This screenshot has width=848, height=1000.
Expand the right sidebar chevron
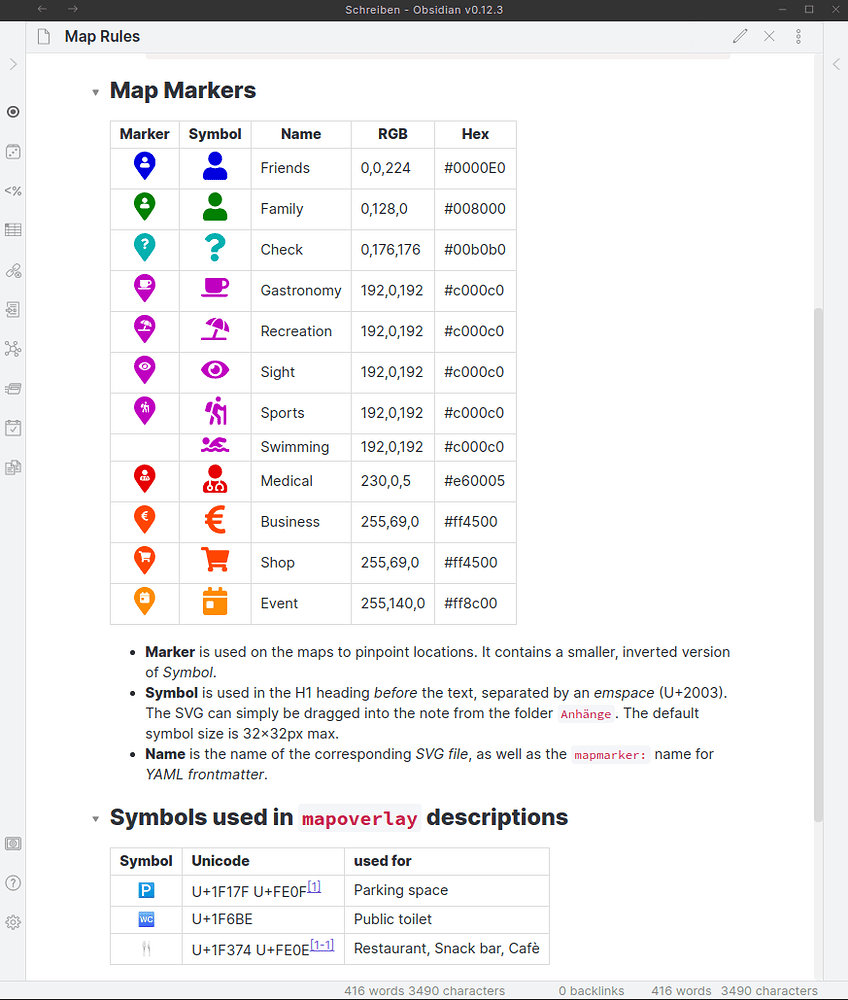click(x=836, y=64)
